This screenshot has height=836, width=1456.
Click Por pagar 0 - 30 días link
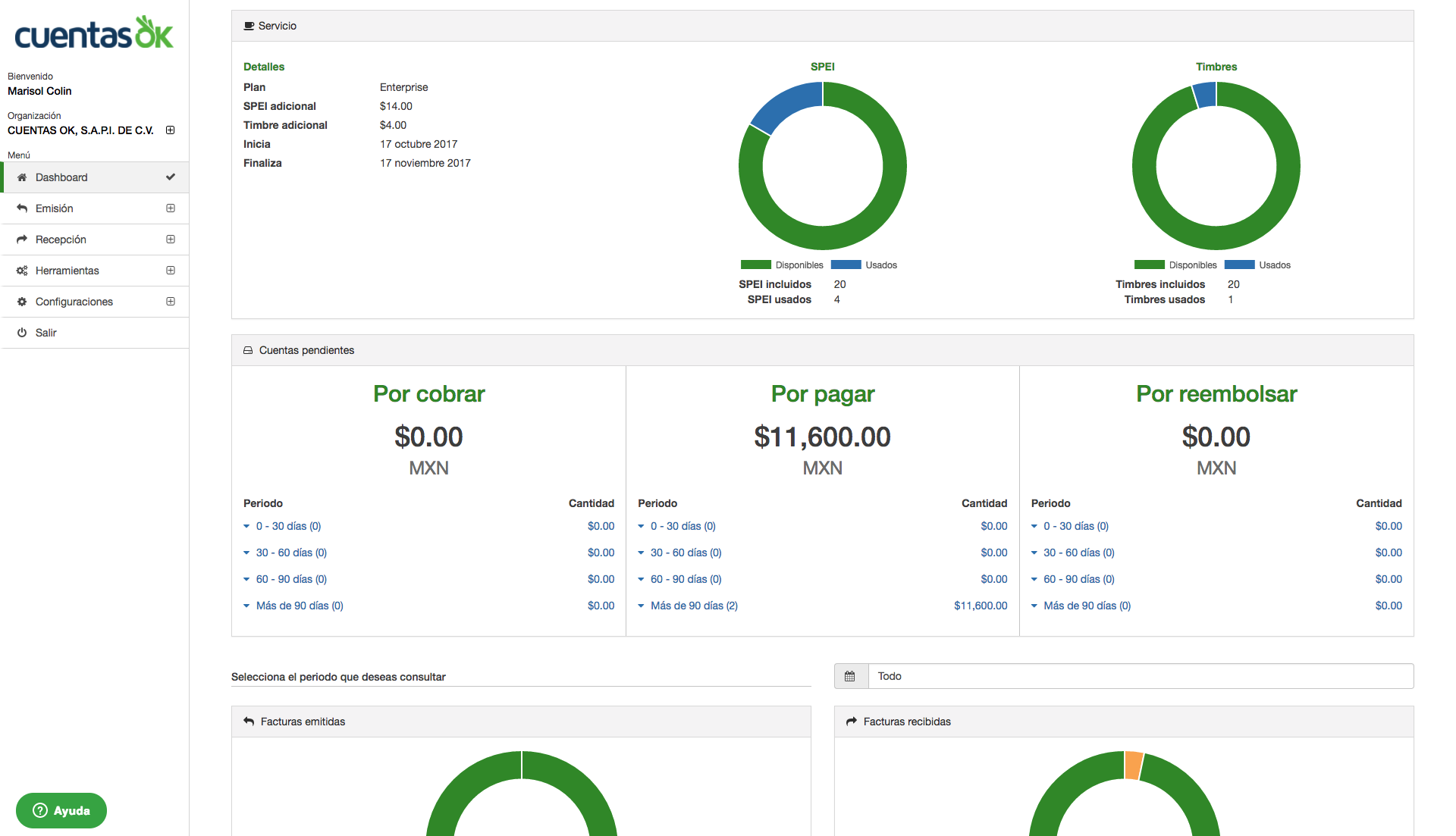point(683,526)
